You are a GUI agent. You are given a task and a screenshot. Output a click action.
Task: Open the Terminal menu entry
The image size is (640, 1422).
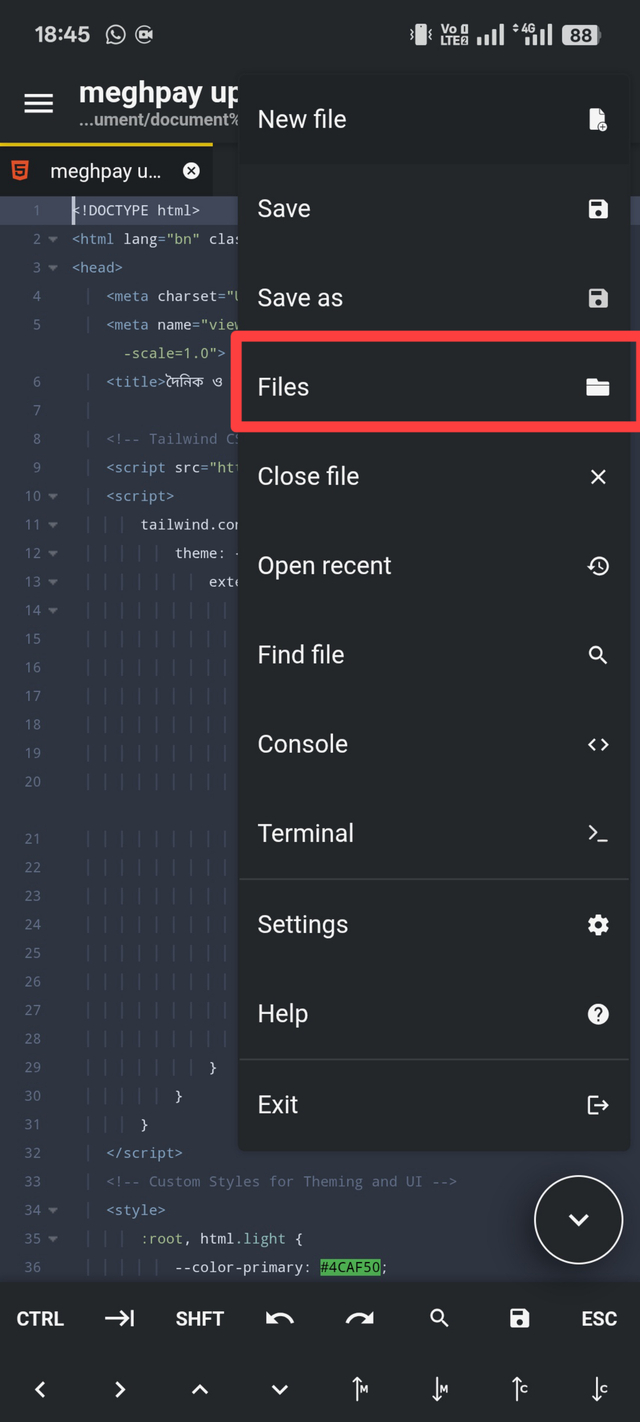point(434,833)
